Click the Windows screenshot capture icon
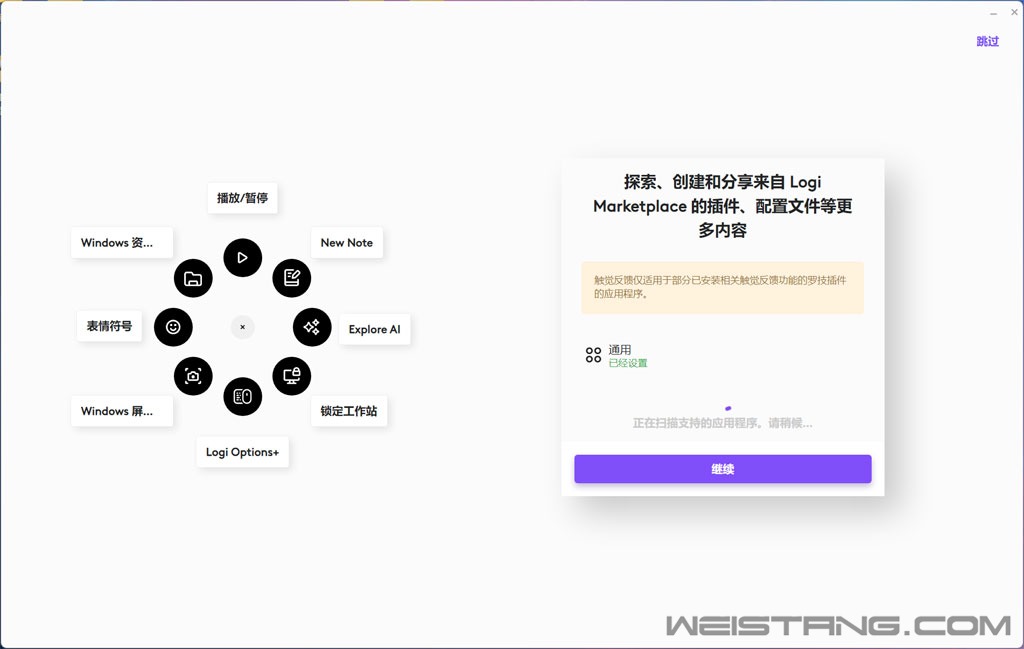The width and height of the screenshot is (1024, 649). pyautogui.click(x=193, y=376)
